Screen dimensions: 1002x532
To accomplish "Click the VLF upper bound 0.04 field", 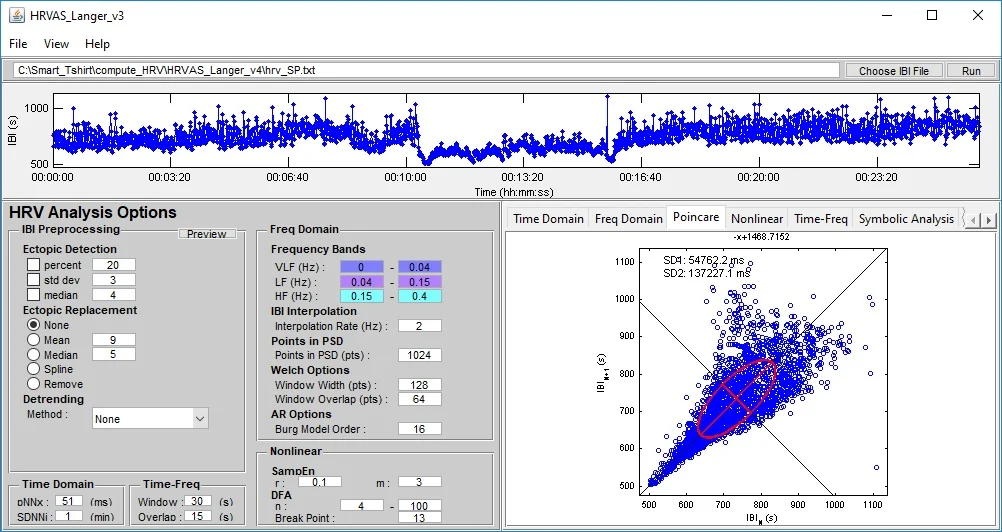I will (x=419, y=267).
